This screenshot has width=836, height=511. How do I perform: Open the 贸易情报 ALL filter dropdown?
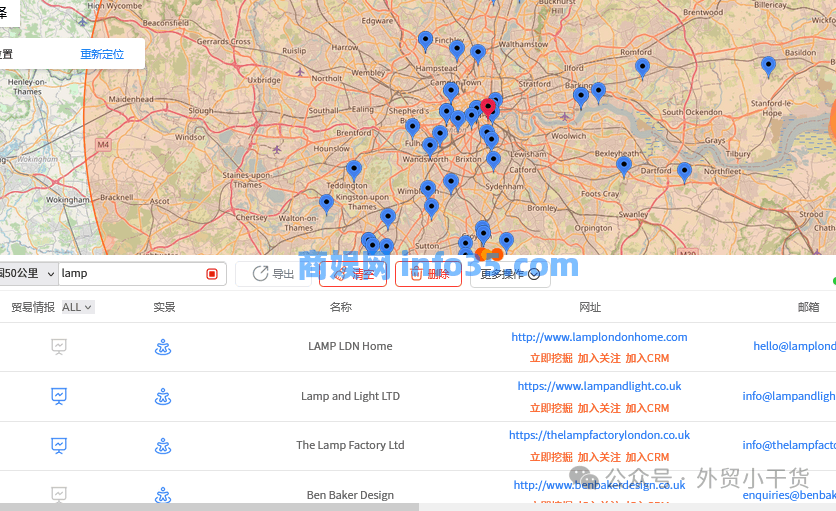tap(78, 307)
